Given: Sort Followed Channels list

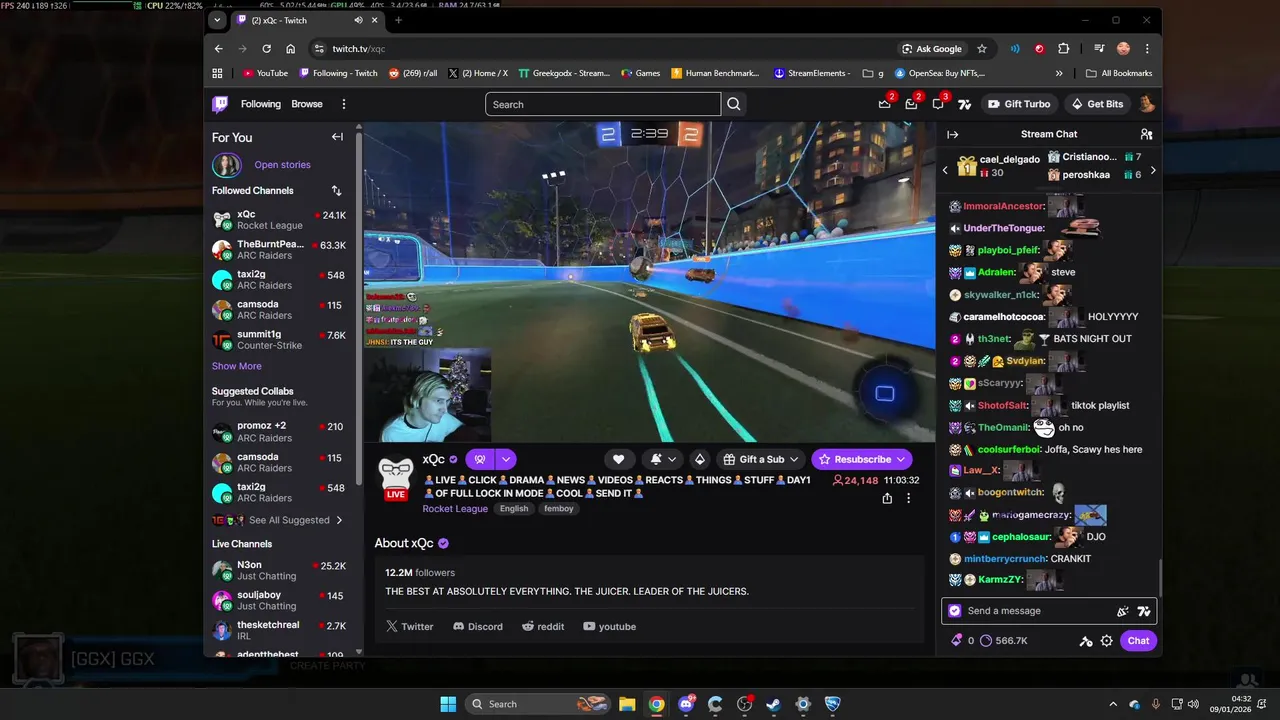Looking at the screenshot, I should [x=336, y=190].
